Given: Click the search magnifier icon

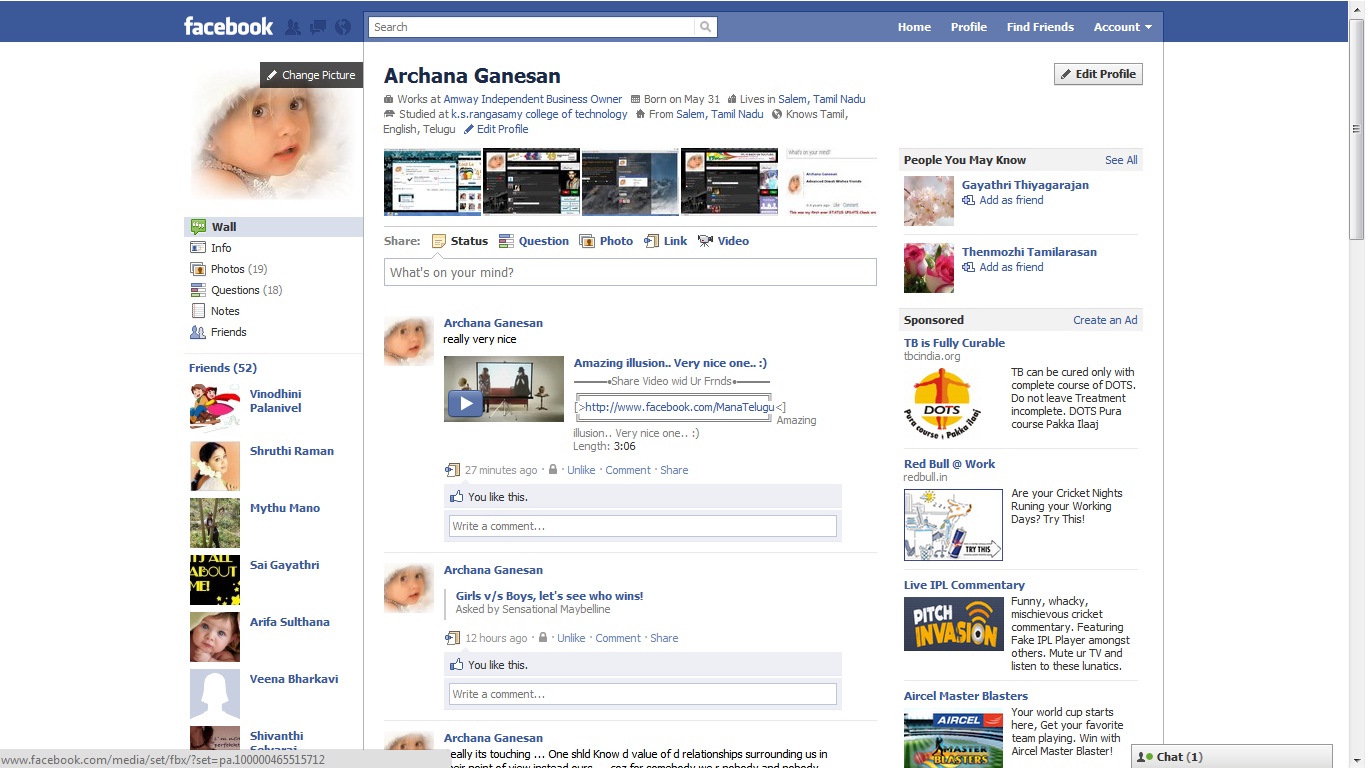Looking at the screenshot, I should pos(705,27).
